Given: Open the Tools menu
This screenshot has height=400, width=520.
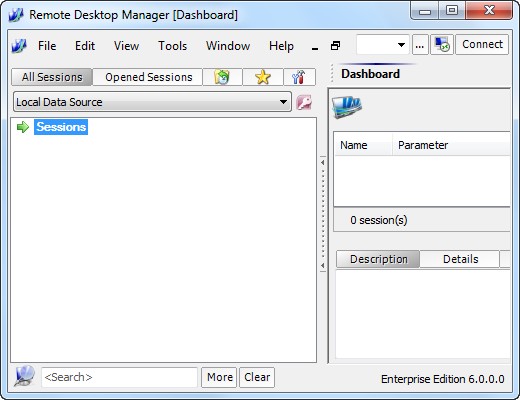Looking at the screenshot, I should 173,46.
